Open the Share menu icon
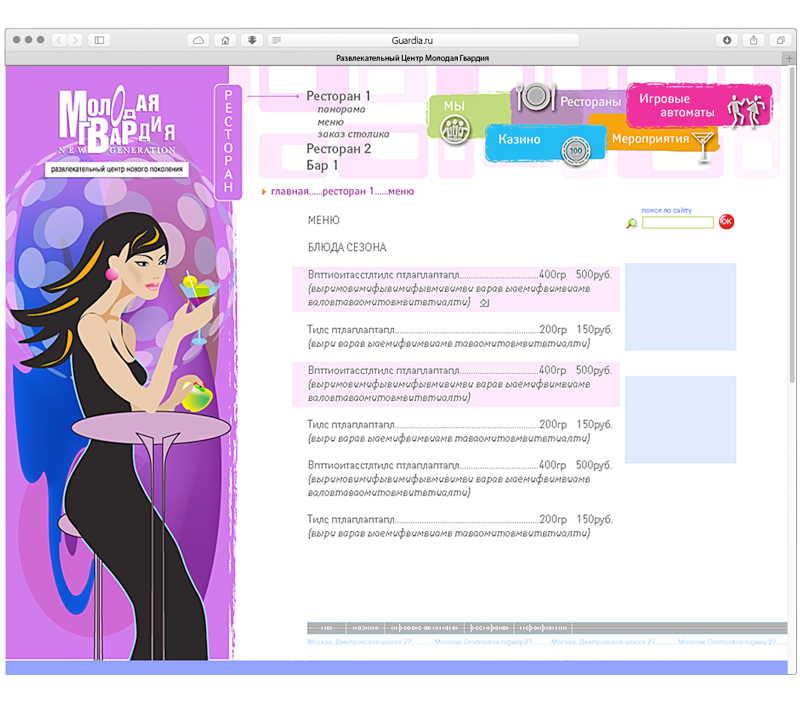Screen dimensions: 800x723 754,40
